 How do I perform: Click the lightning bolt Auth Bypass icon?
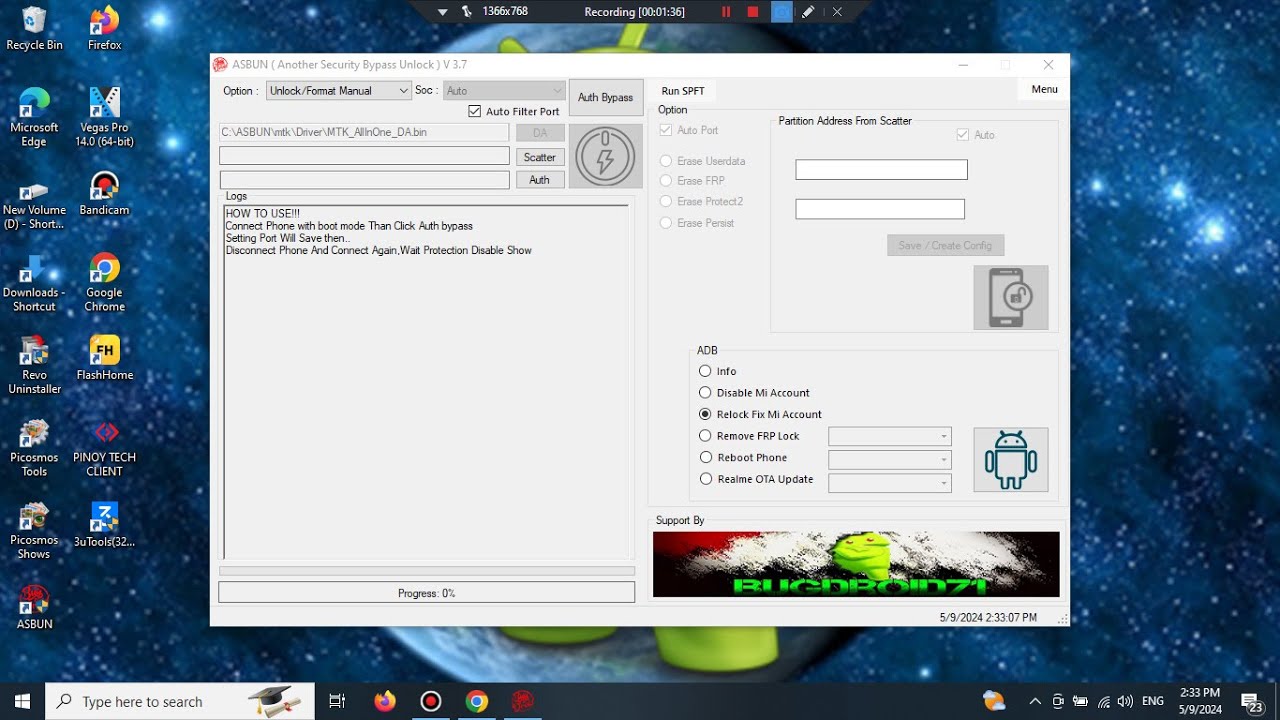click(606, 156)
